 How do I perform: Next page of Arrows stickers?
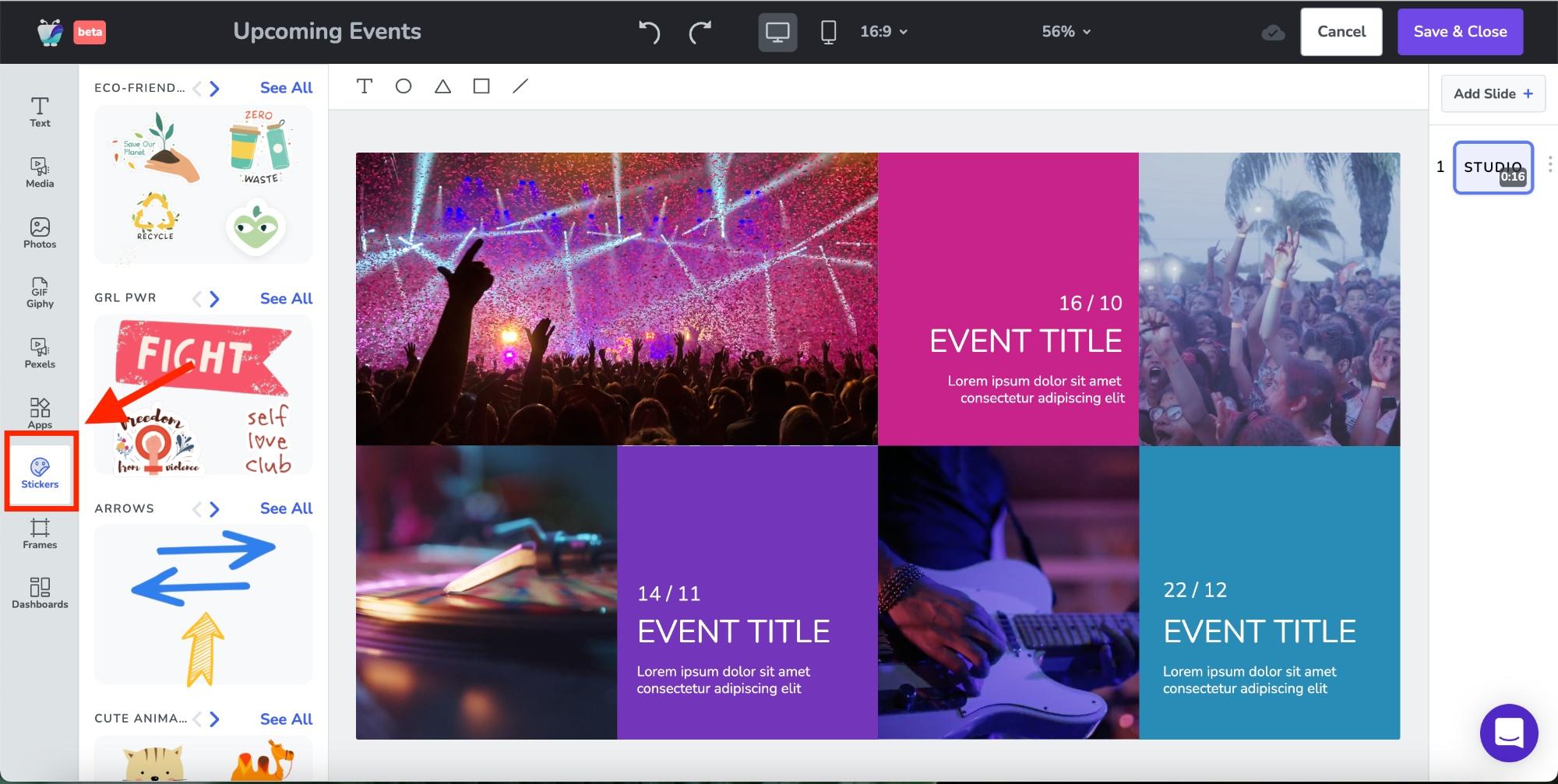point(215,508)
